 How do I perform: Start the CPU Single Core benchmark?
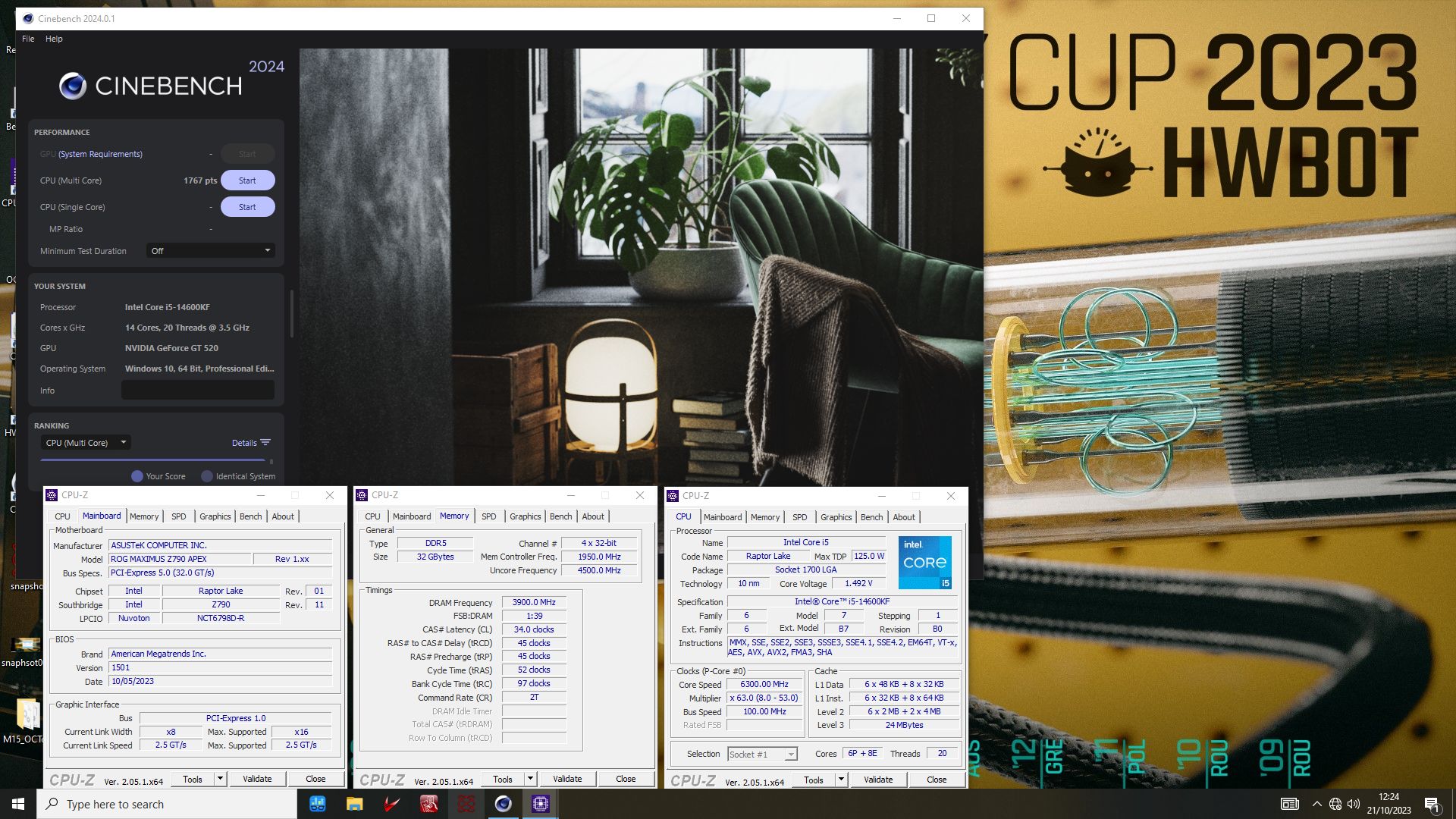tap(247, 207)
